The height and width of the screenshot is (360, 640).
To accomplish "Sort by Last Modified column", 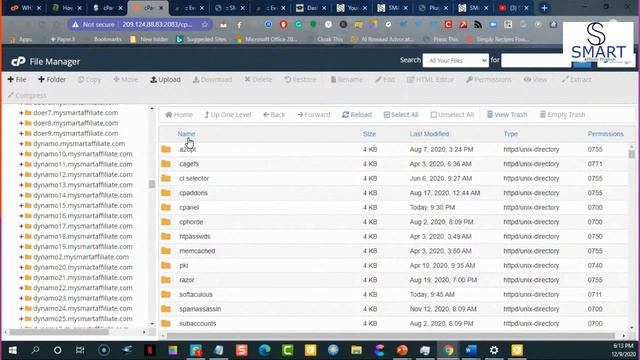I will click(429, 134).
